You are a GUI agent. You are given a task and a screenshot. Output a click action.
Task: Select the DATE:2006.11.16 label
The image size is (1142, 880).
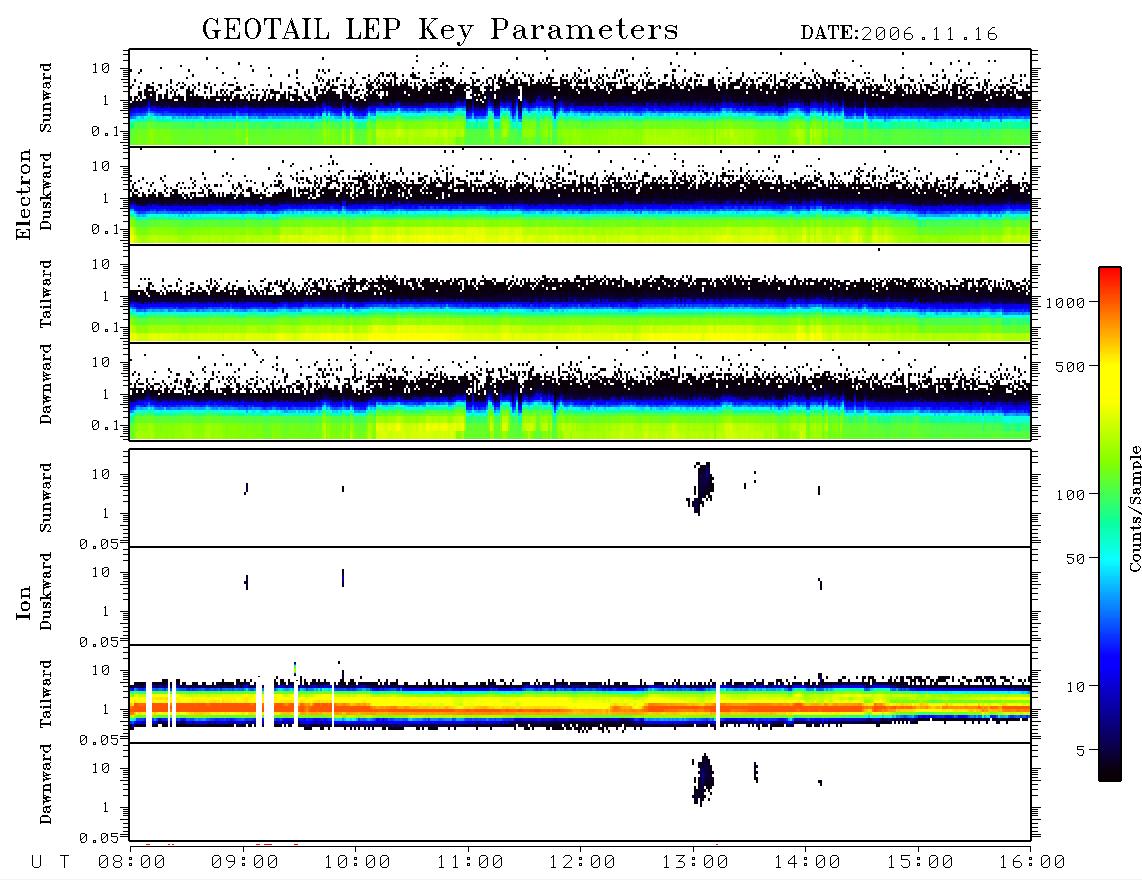[x=899, y=34]
